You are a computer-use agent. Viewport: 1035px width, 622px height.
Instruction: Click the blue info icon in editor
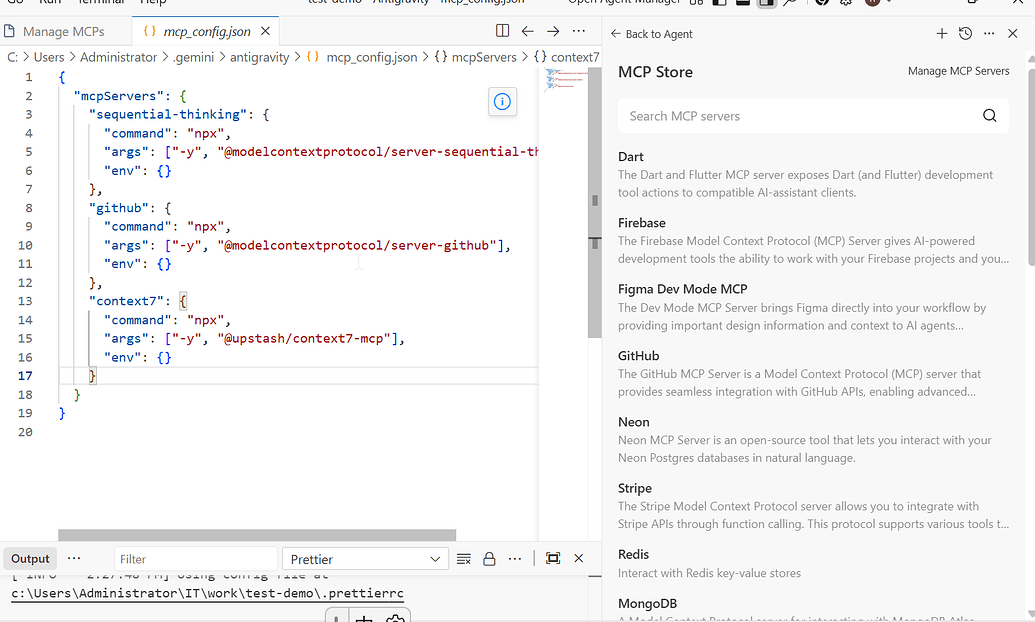[x=502, y=102]
